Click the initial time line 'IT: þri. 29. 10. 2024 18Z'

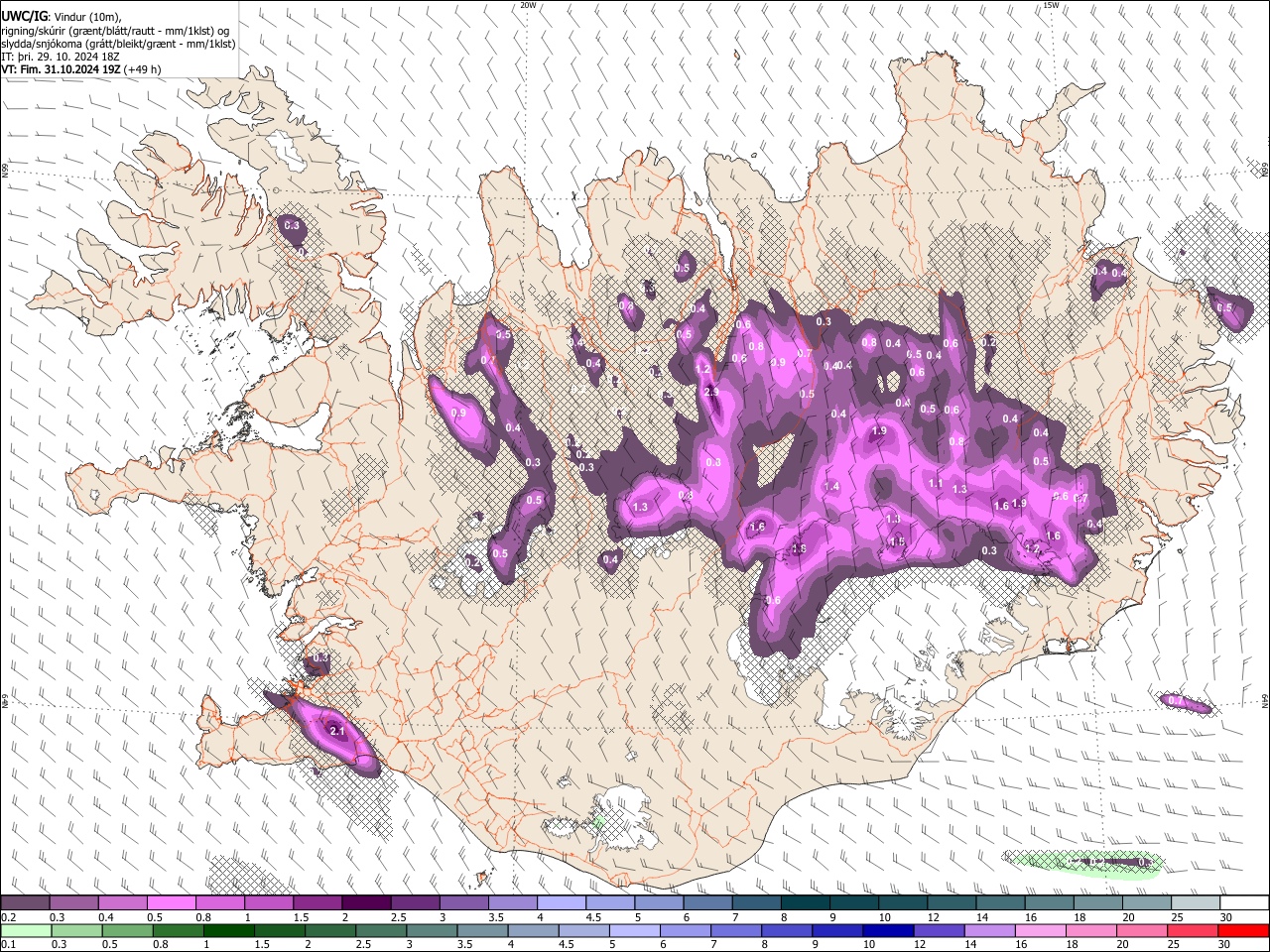tap(61, 57)
